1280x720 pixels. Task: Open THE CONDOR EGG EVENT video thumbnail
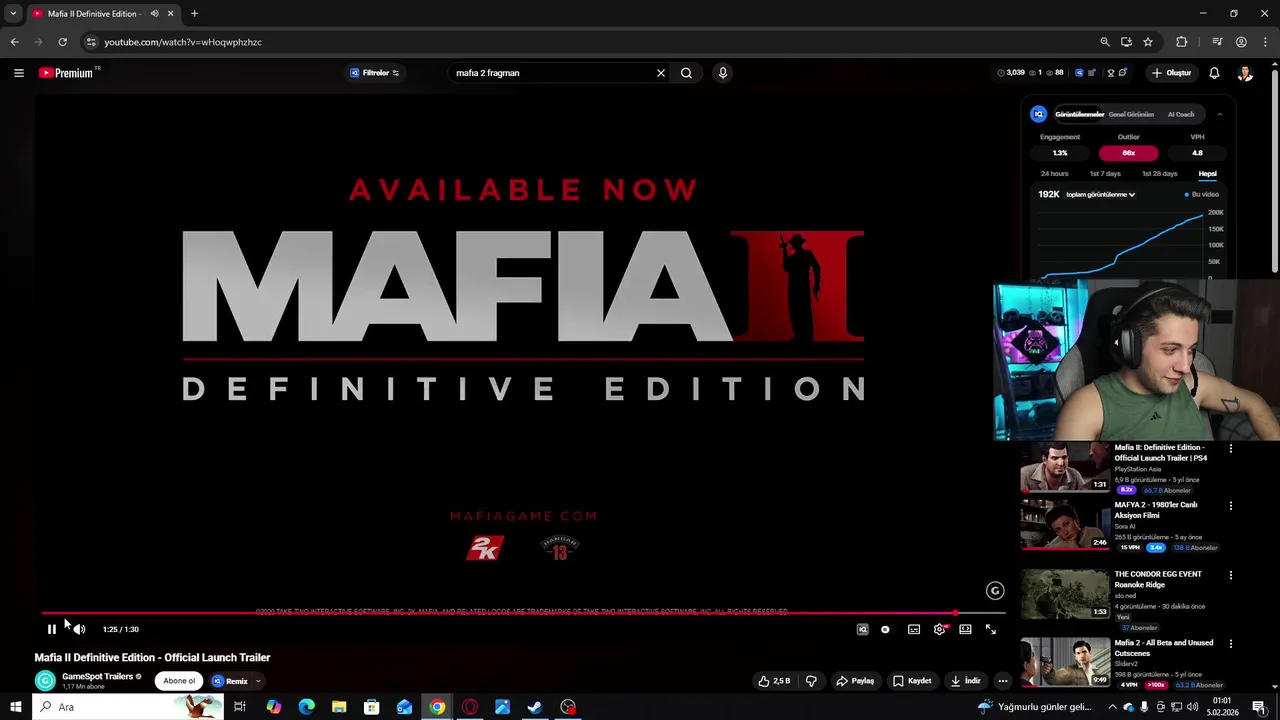pyautogui.click(x=1065, y=594)
